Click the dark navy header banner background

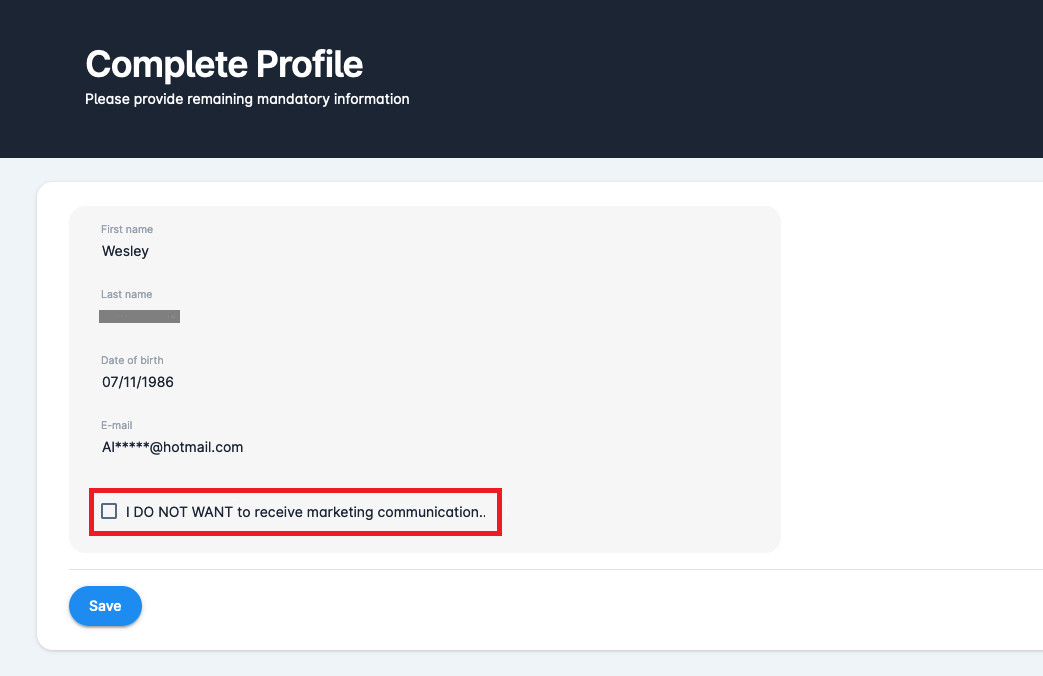(x=700, y=80)
